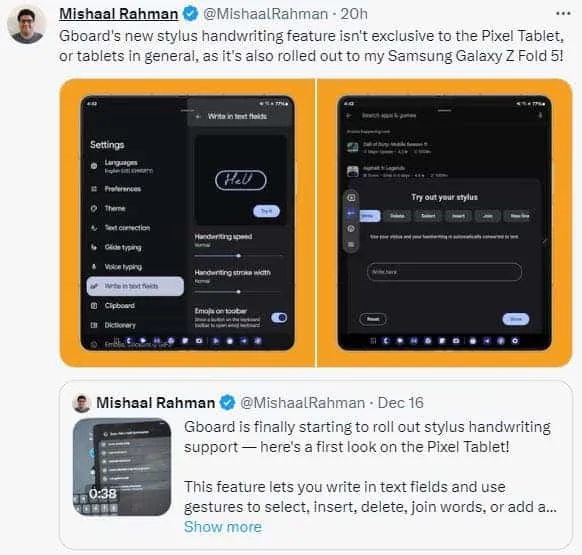Open the tweet's three-dot more menu
The image size is (582, 555).
(563, 14)
